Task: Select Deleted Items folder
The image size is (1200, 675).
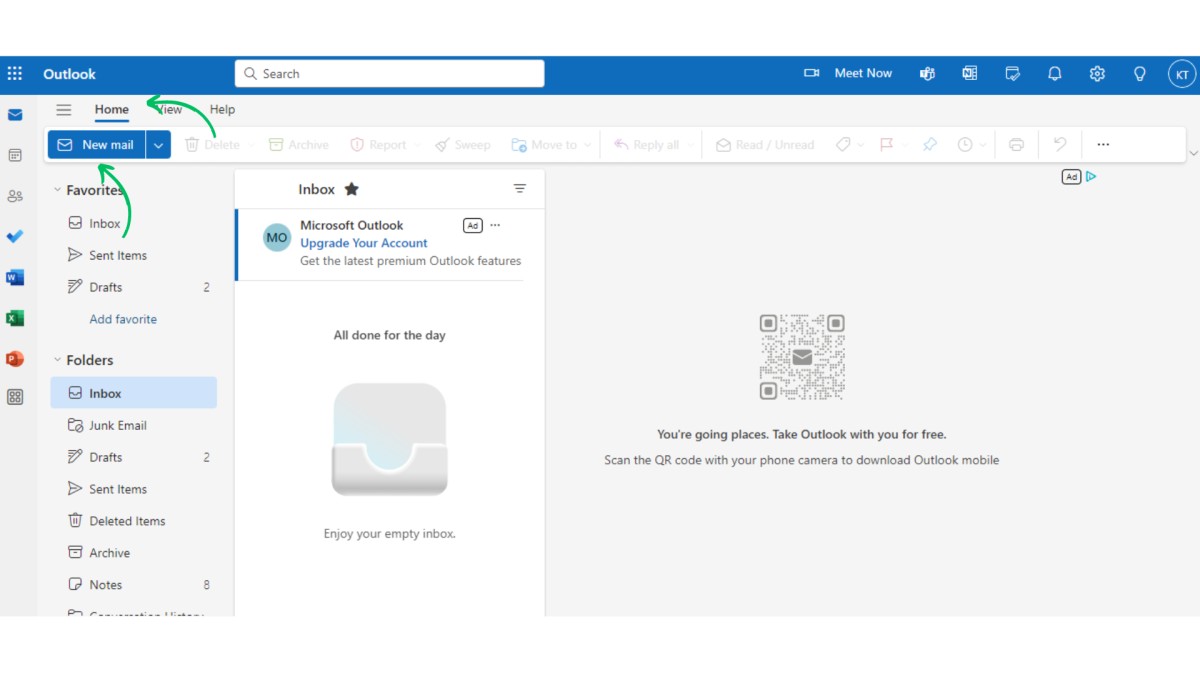Action: tap(134, 521)
